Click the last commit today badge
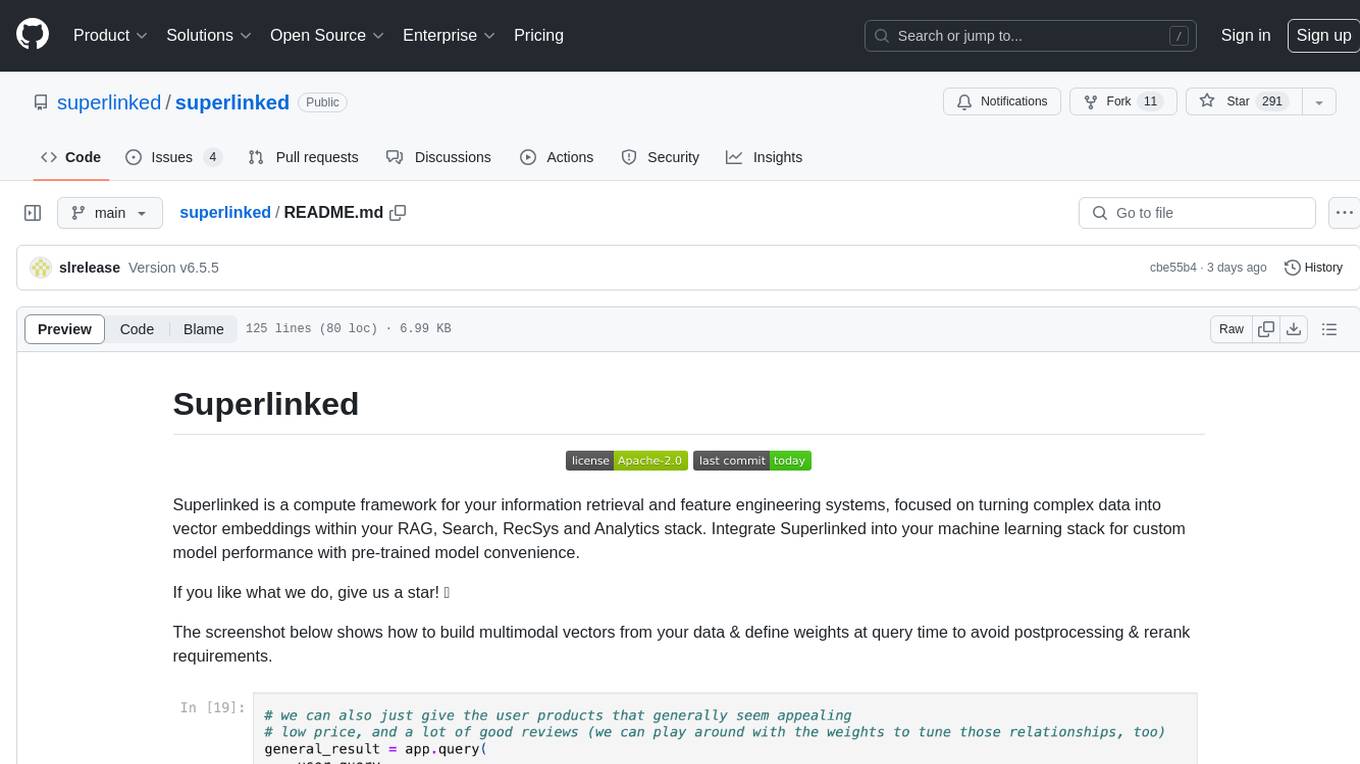1360x764 pixels. (x=752, y=460)
